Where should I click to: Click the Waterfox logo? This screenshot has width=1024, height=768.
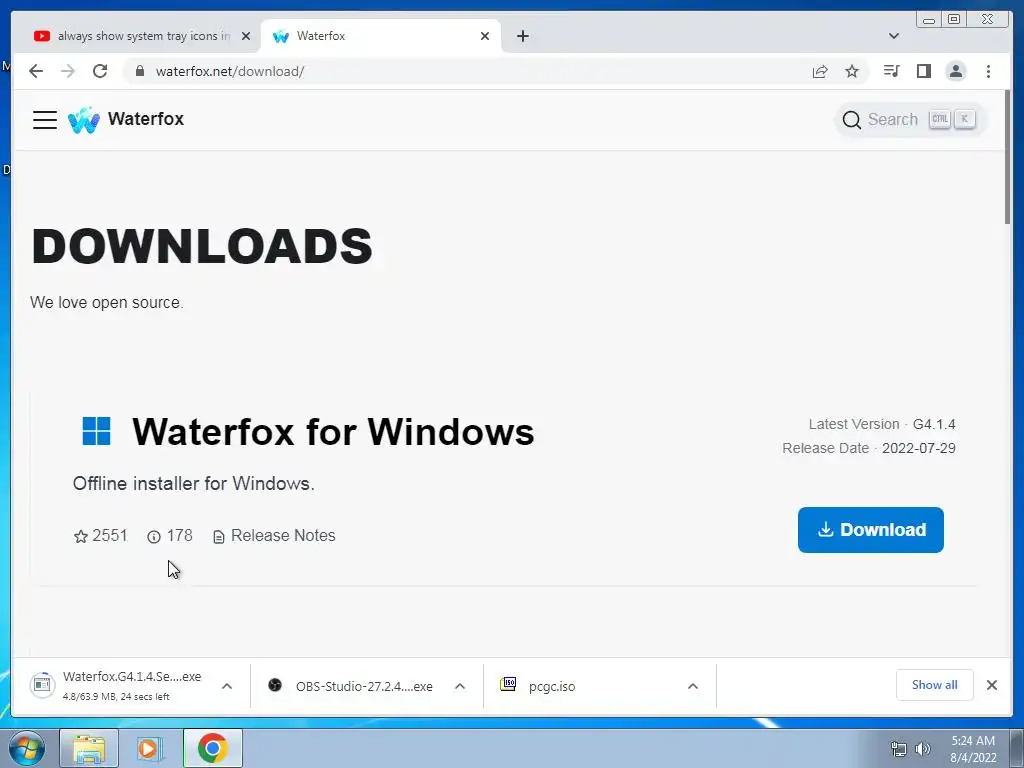click(x=84, y=120)
